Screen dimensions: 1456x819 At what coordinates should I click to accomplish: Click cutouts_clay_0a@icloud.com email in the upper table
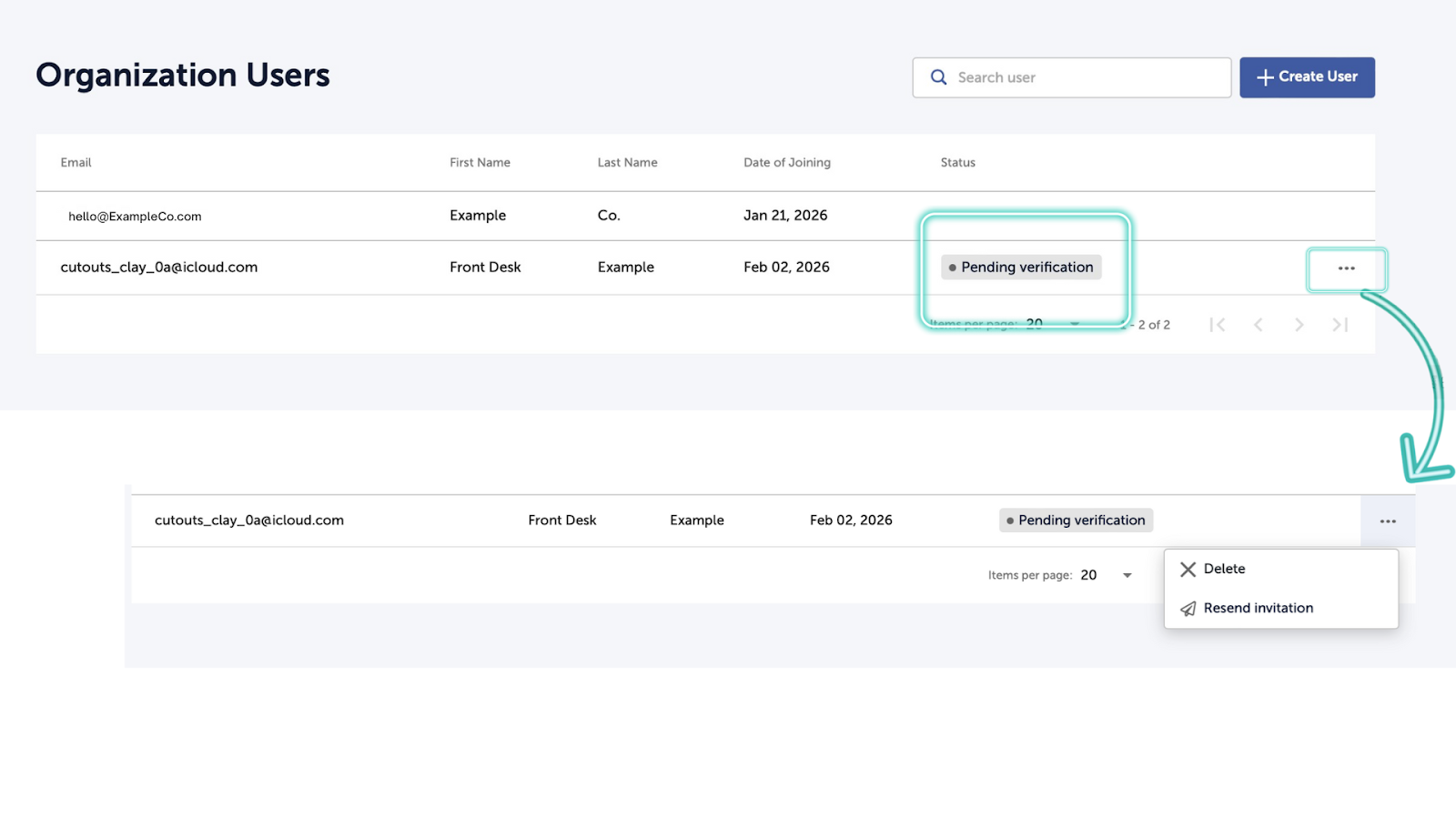point(159,268)
